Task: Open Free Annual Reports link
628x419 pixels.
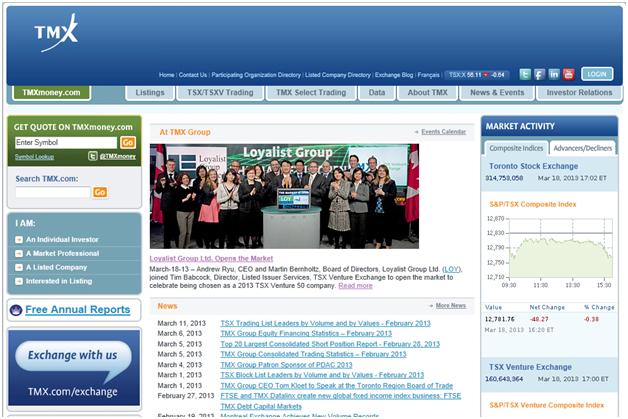Action: (78, 310)
